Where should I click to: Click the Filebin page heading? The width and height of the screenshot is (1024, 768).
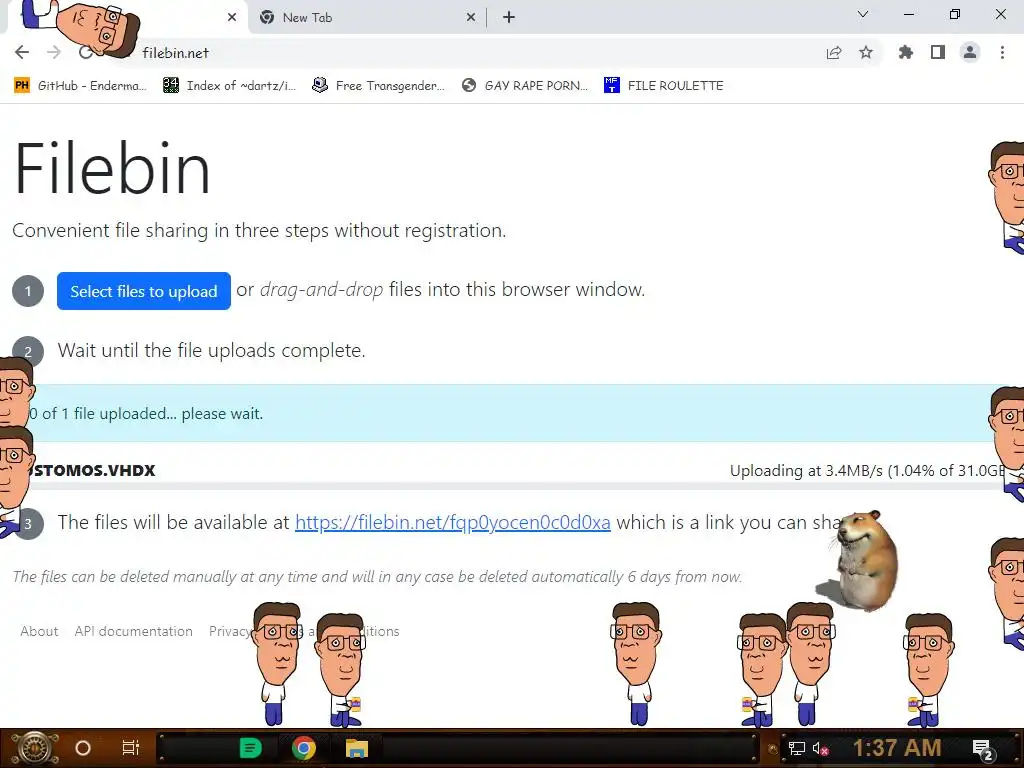[112, 168]
